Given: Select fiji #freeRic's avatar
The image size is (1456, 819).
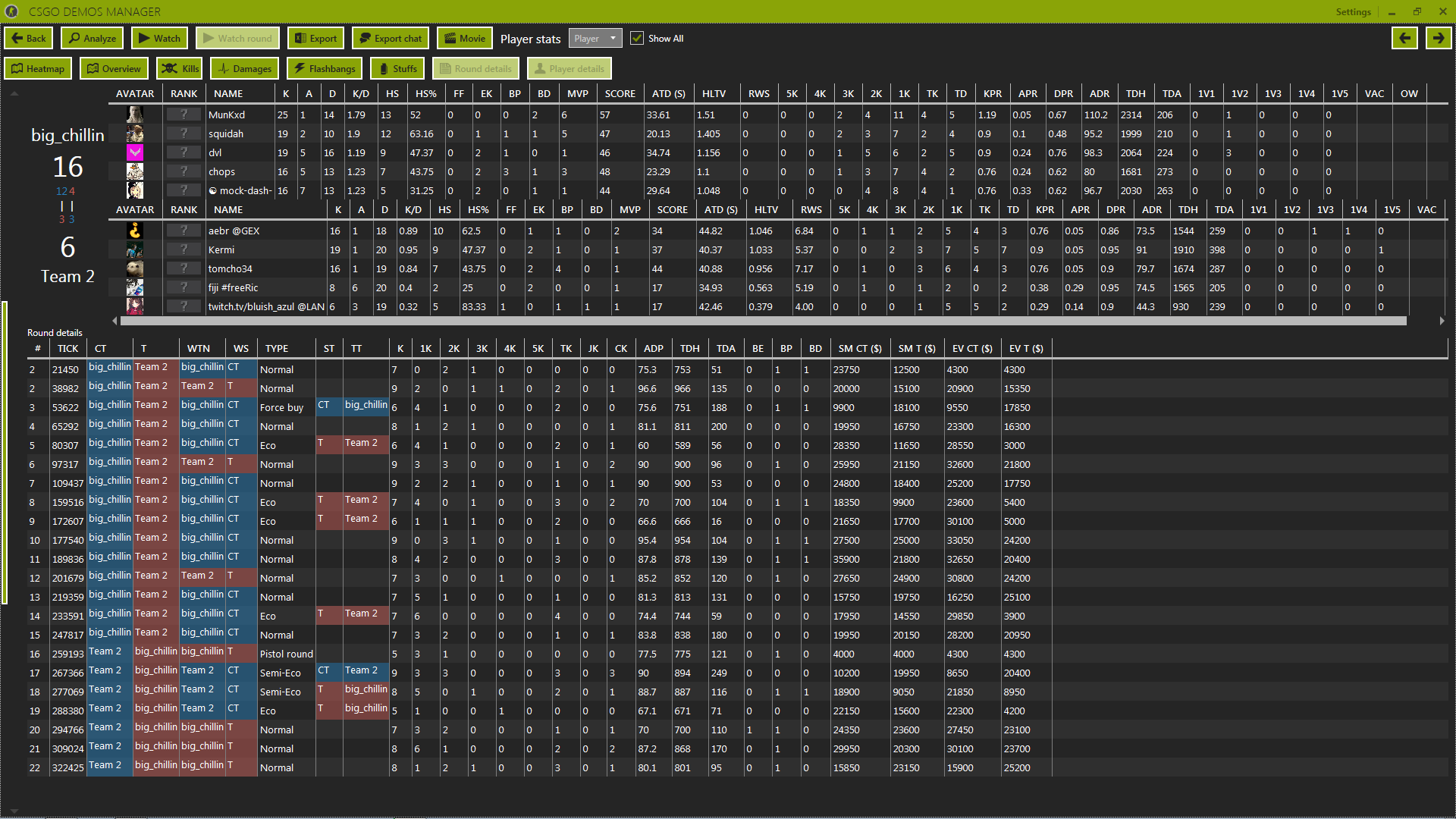Looking at the screenshot, I should [x=135, y=287].
